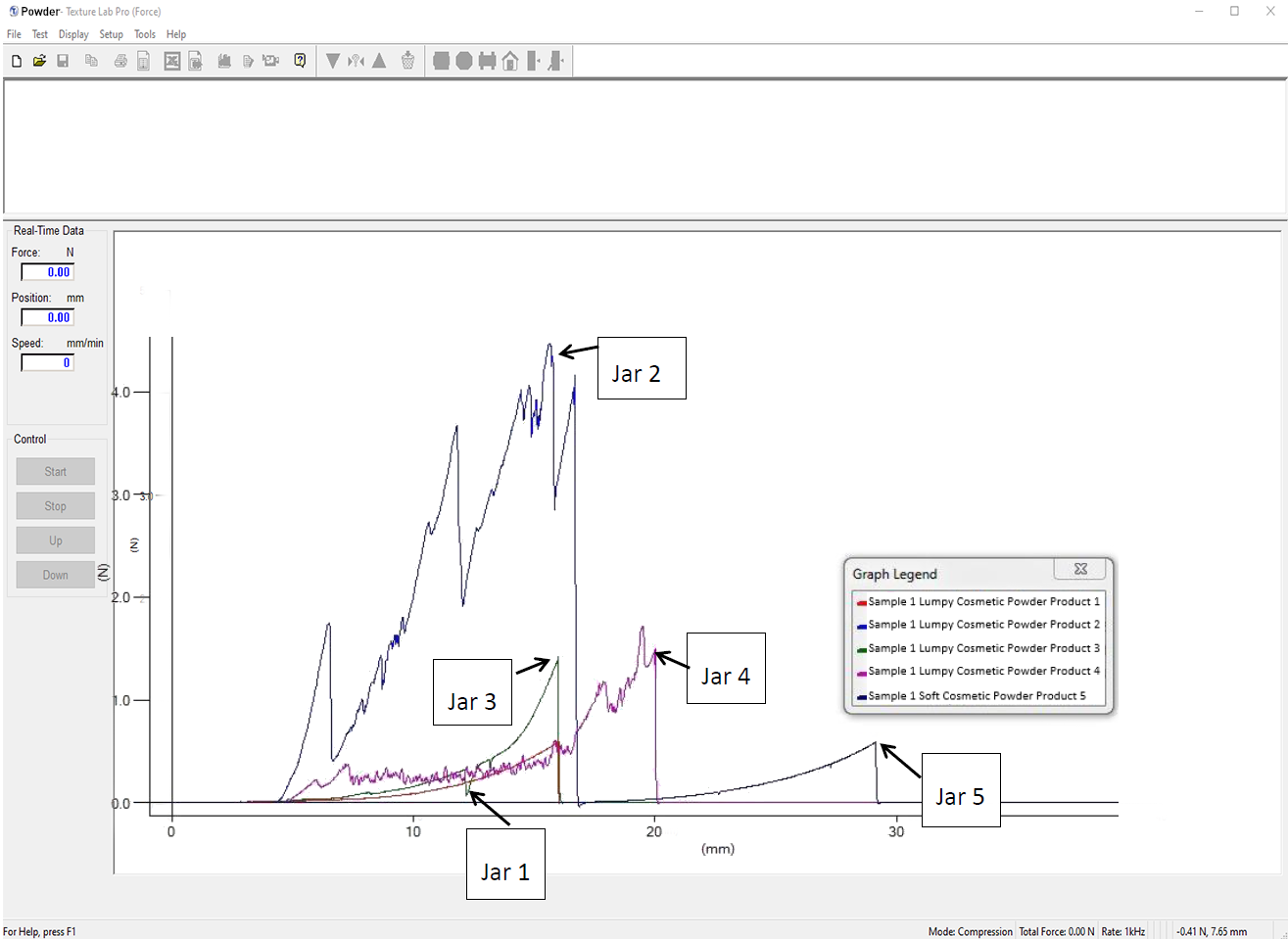The image size is (1288, 939).
Task: Click the blue swatch for Powder Product 2
Action: (861, 626)
